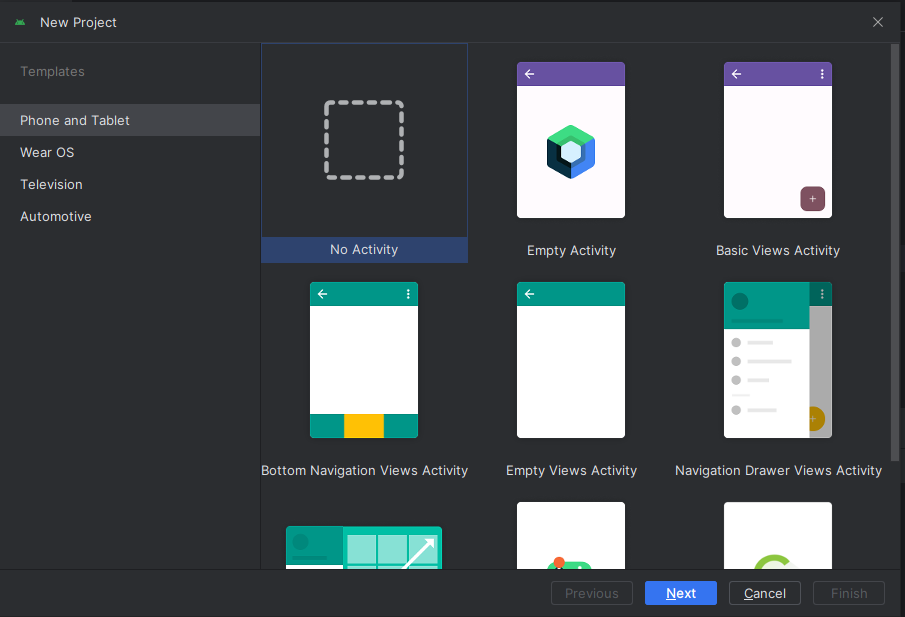The height and width of the screenshot is (617, 905).
Task: Click the Android logo in title bar
Action: 20,22
